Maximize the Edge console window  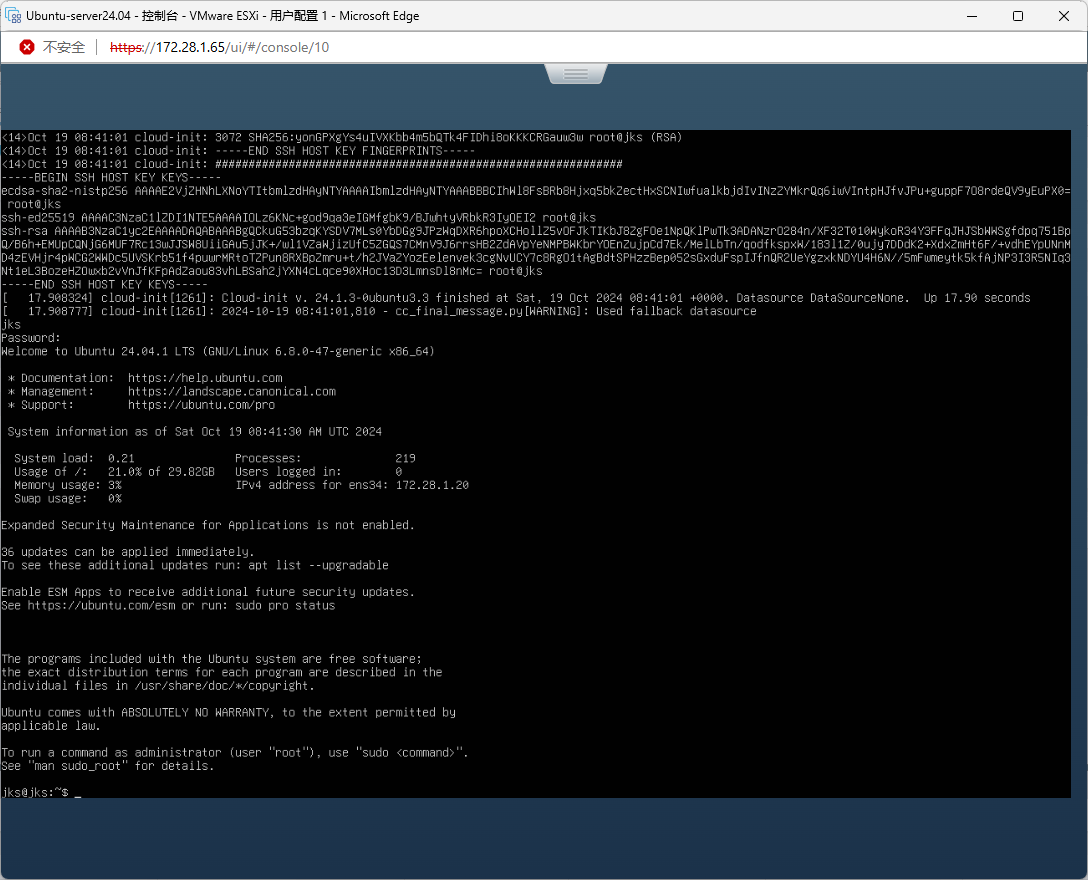point(1018,16)
